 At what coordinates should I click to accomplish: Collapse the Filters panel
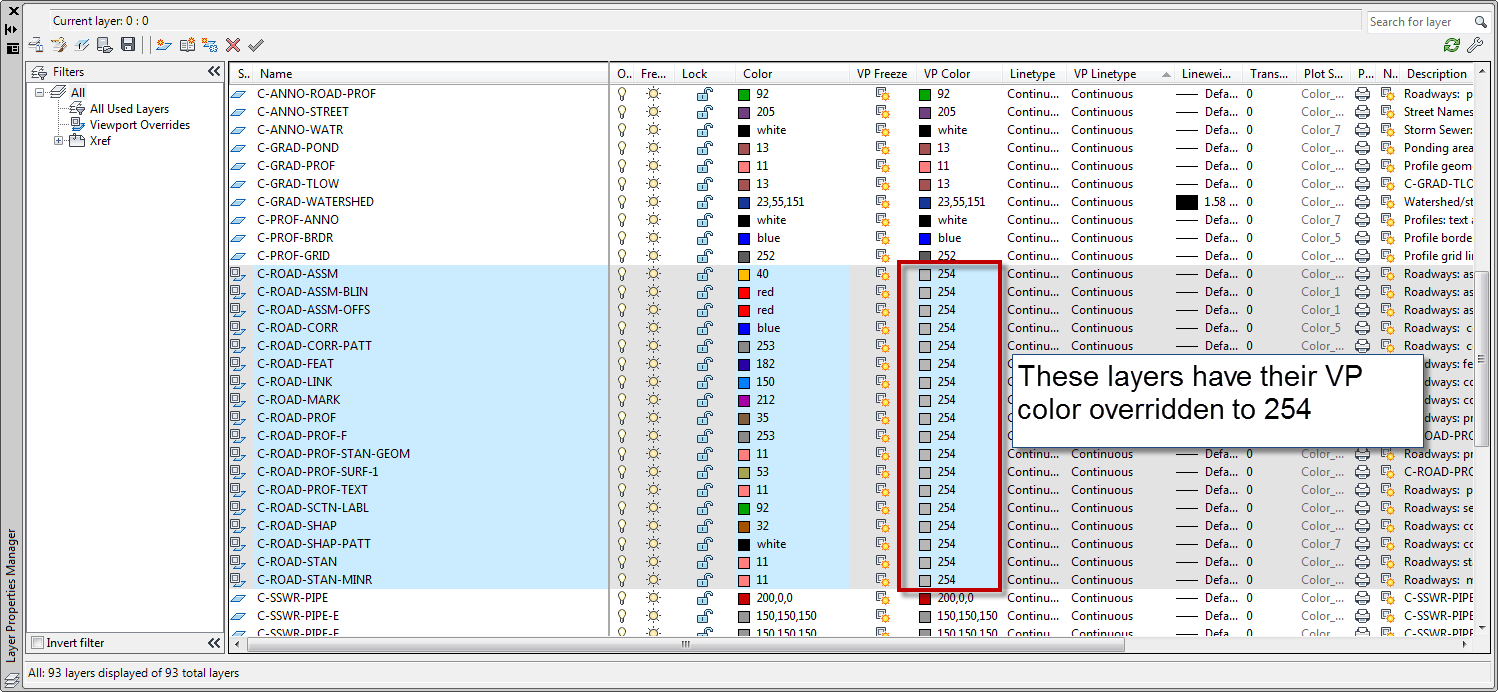[x=213, y=71]
